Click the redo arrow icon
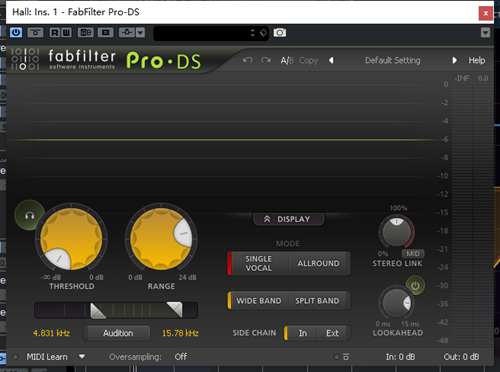 click(266, 60)
